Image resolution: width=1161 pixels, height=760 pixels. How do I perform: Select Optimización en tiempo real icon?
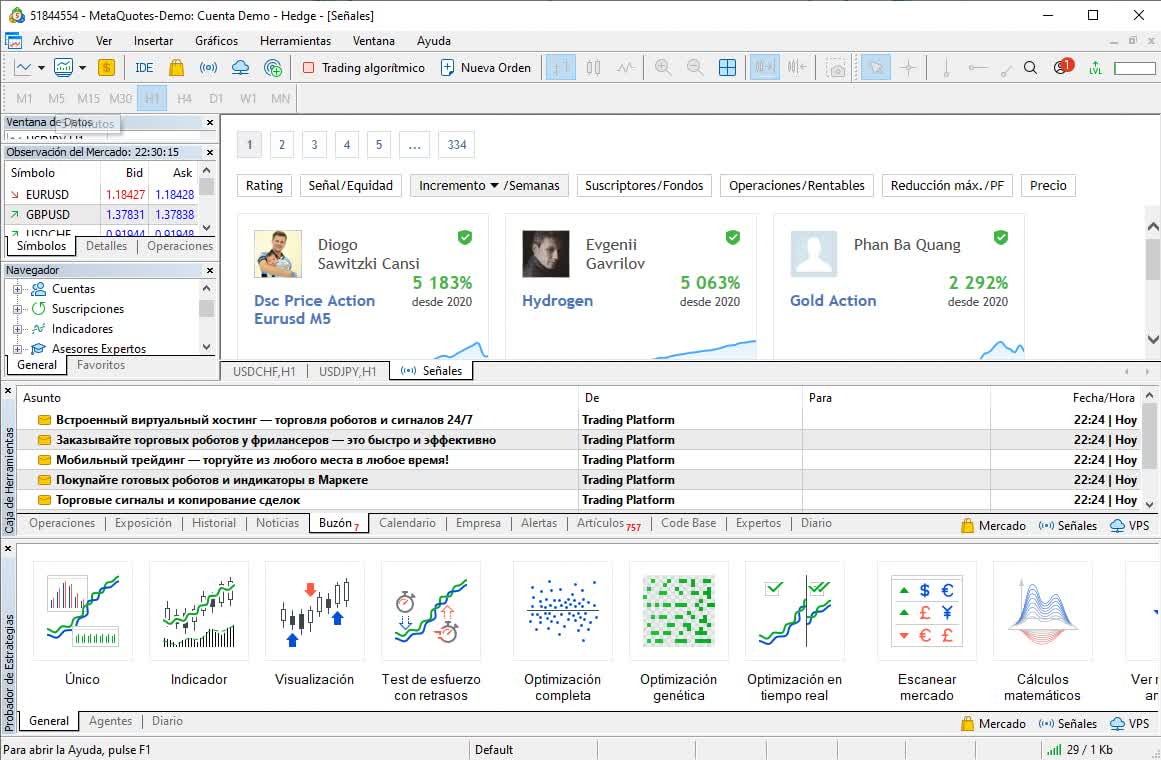click(x=794, y=611)
